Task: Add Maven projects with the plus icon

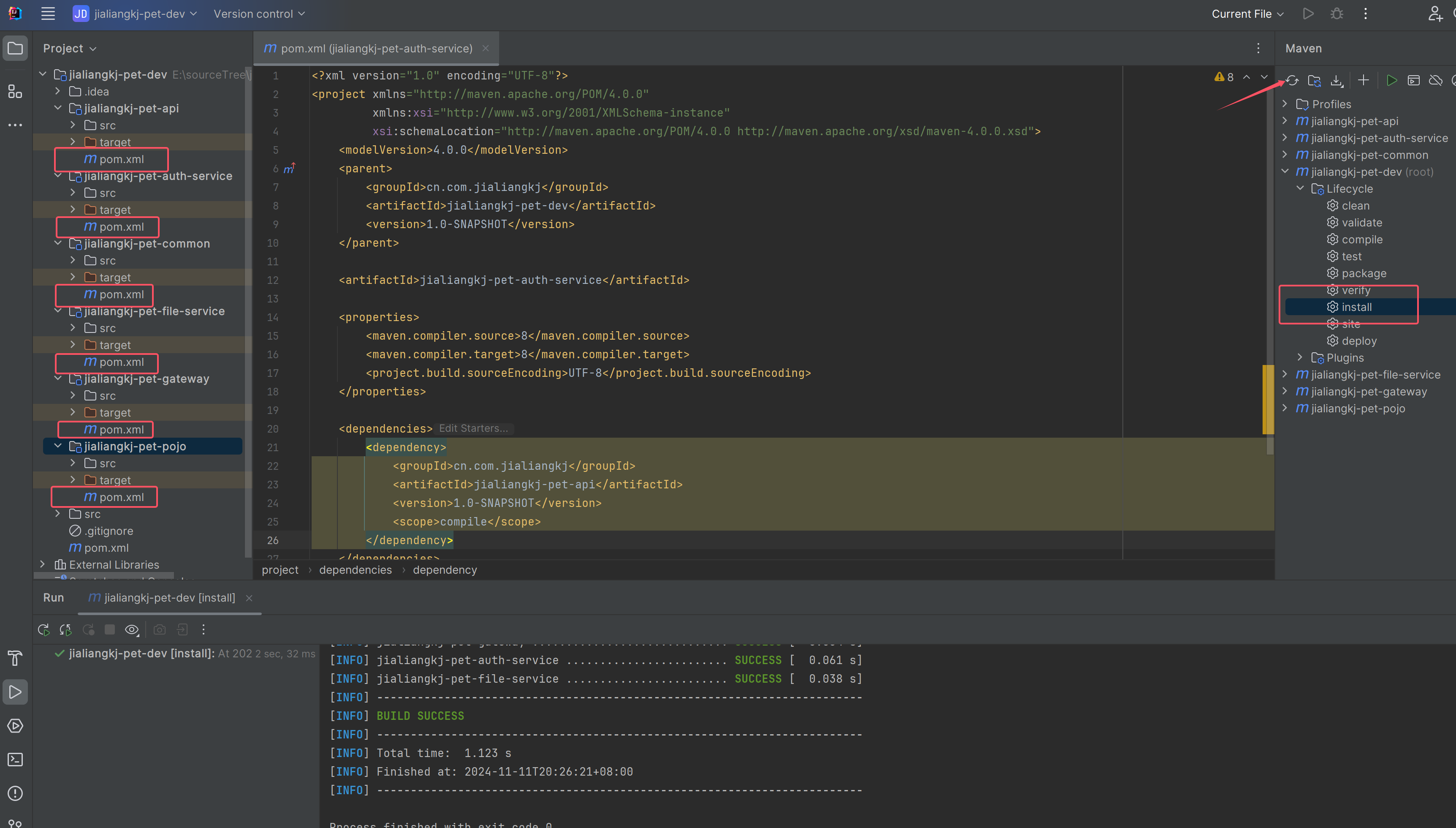Action: 1364,80
